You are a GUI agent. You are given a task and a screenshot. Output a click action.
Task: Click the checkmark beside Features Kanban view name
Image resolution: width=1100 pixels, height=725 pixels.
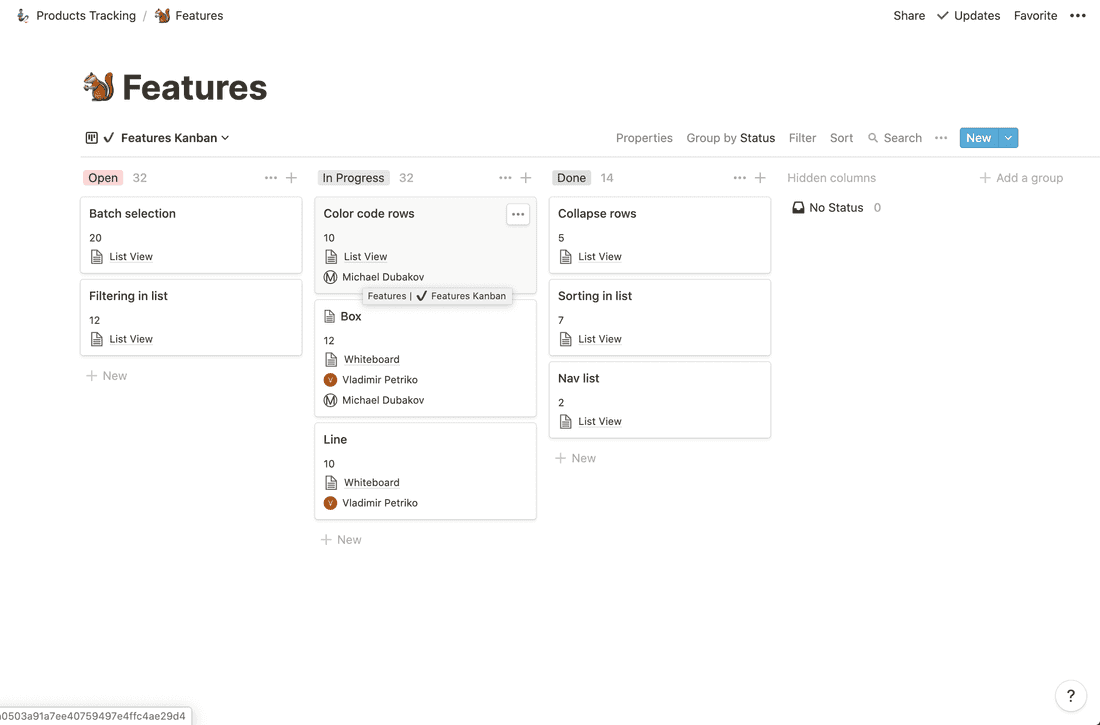(x=109, y=137)
